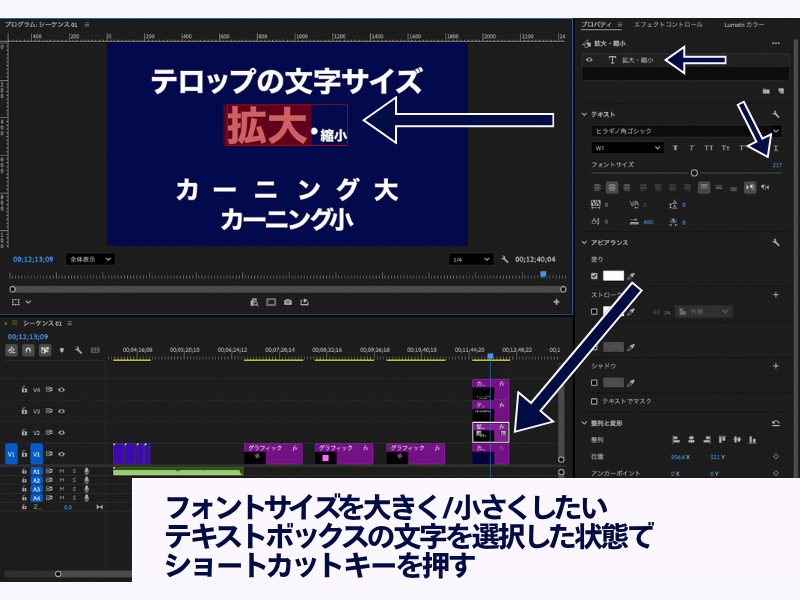This screenshot has height=600, width=800.
Task: Click the Export Frame camera icon
Action: pyautogui.click(x=288, y=301)
